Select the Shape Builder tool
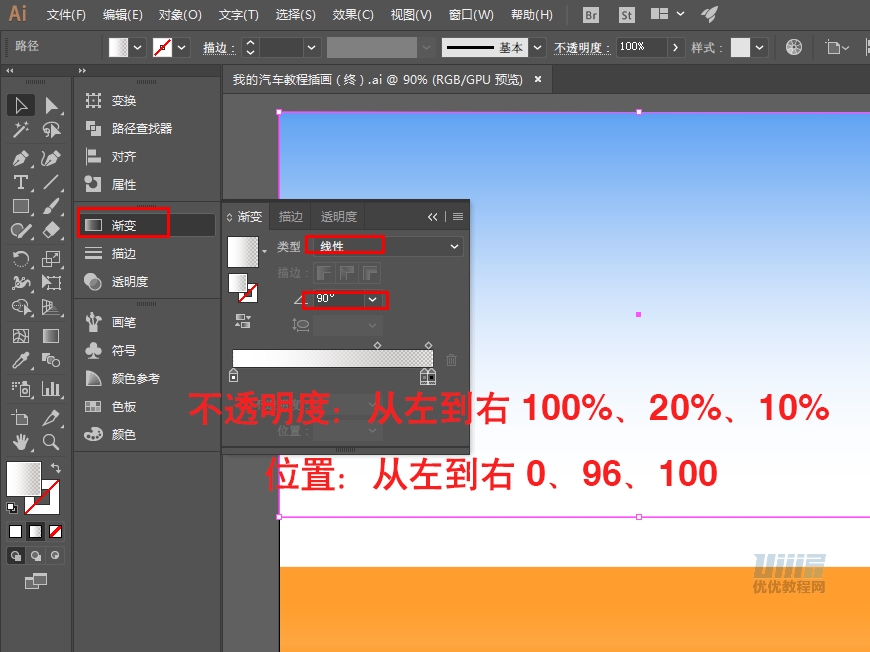This screenshot has width=870, height=652. click(21, 306)
